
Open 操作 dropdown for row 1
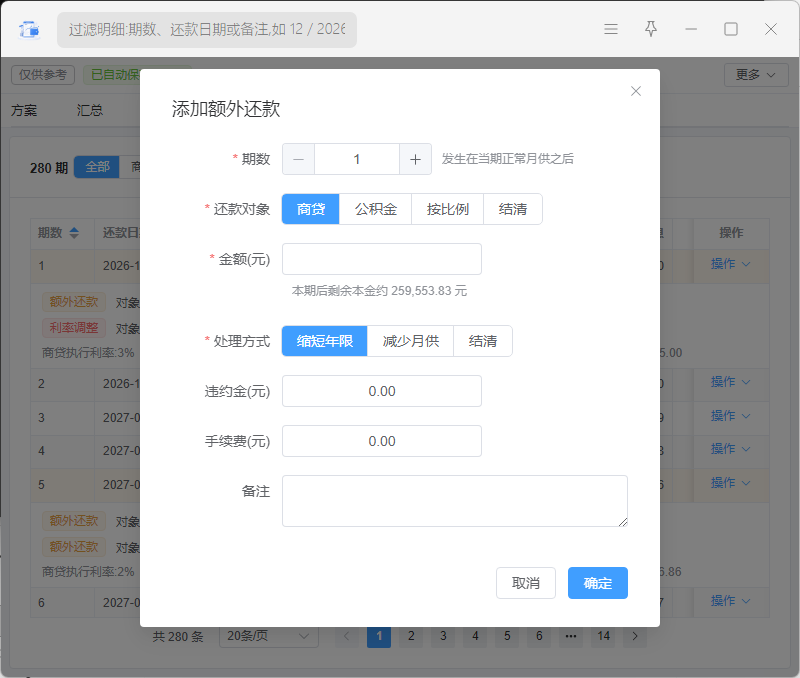[730, 264]
